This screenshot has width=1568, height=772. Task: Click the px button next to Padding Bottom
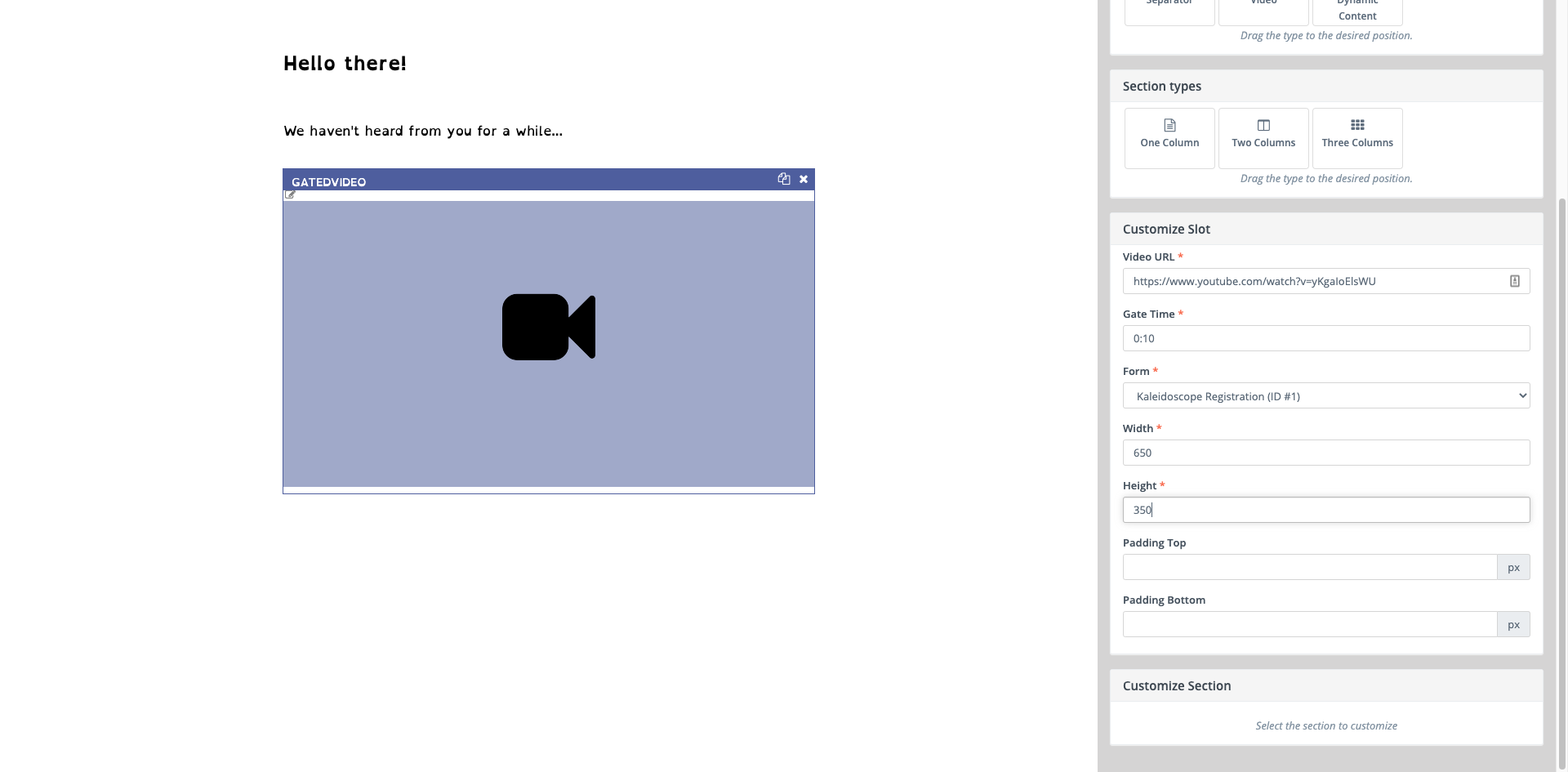1513,623
